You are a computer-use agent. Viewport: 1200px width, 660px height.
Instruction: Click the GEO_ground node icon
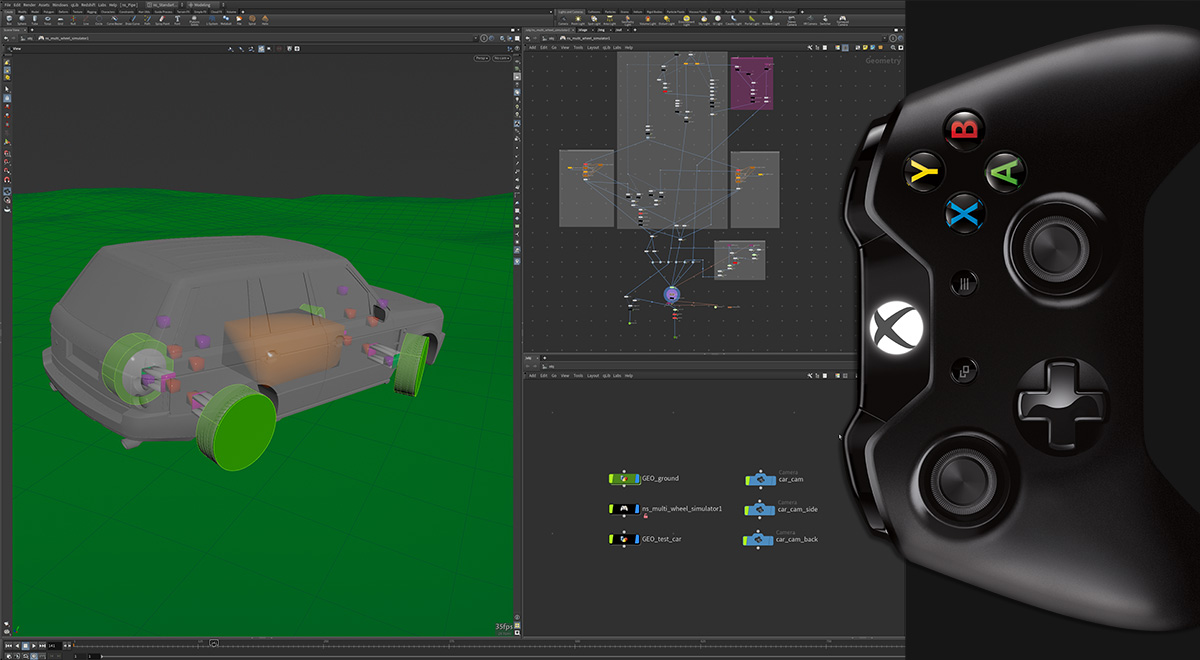pos(625,479)
